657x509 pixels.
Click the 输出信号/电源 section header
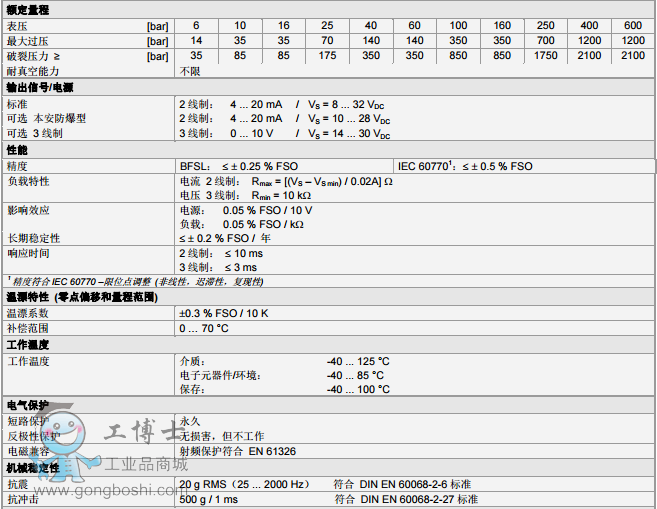click(40, 88)
